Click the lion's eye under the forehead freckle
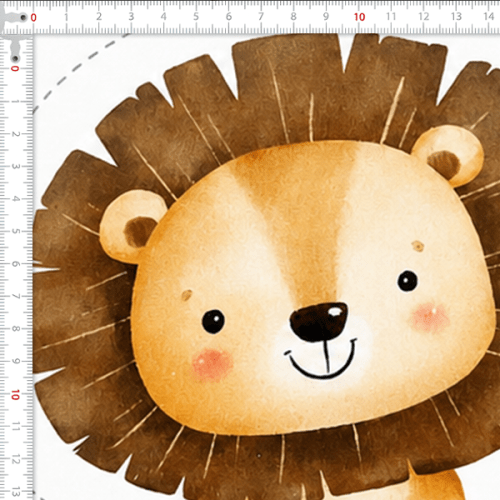The image size is (500, 500). tap(407, 281)
